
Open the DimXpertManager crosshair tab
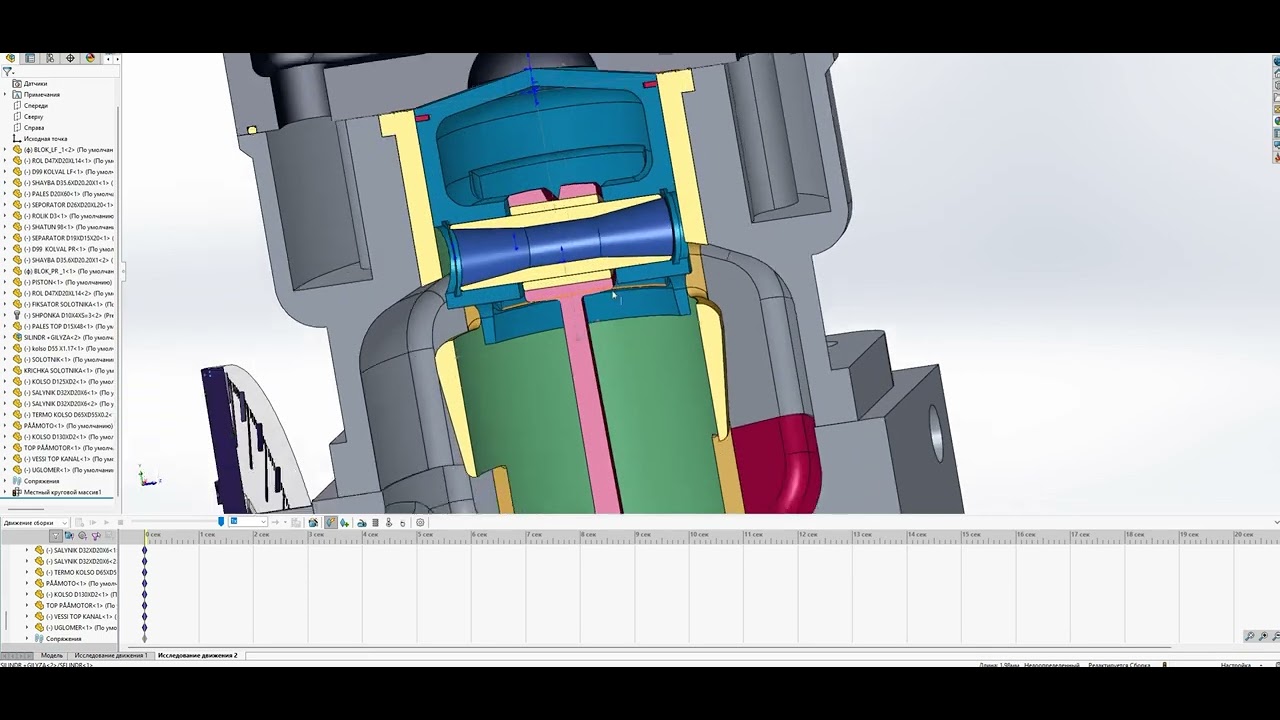click(70, 58)
